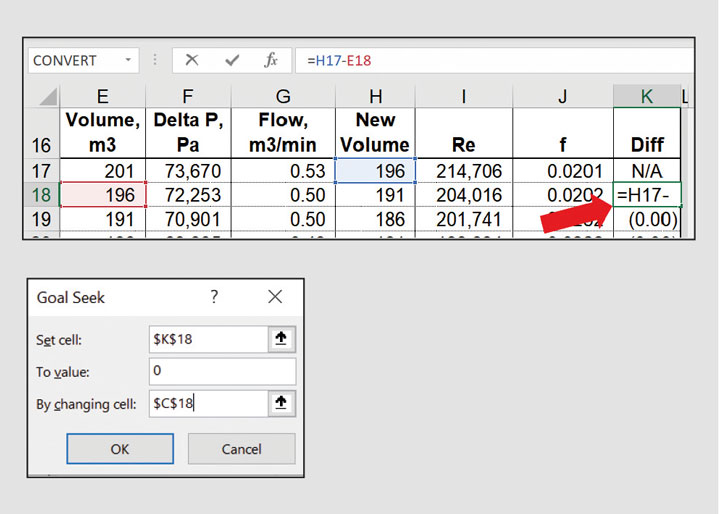The image size is (720, 514).
Task: Select row 18 header
Action: (x=41, y=194)
